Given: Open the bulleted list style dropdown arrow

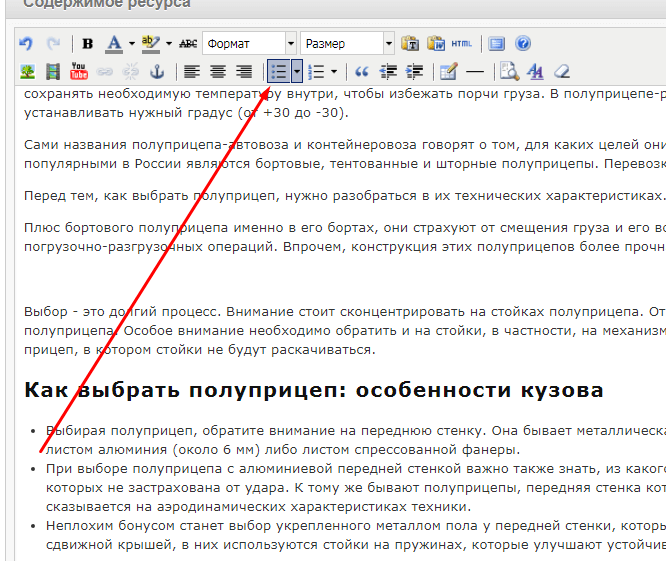Looking at the screenshot, I should [297, 71].
